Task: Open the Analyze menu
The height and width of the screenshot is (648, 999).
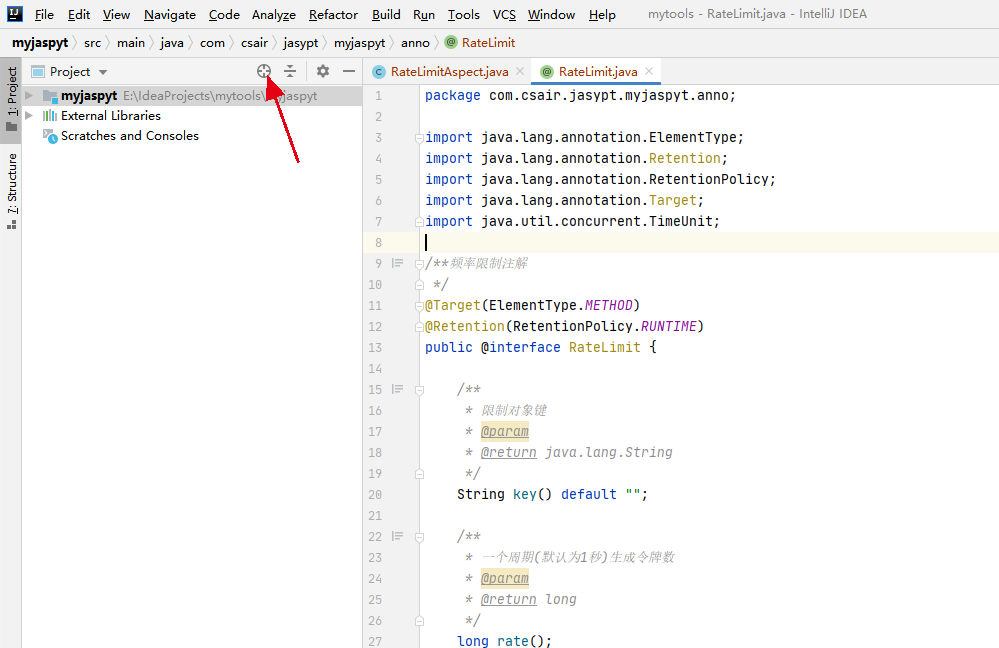Action: tap(274, 14)
